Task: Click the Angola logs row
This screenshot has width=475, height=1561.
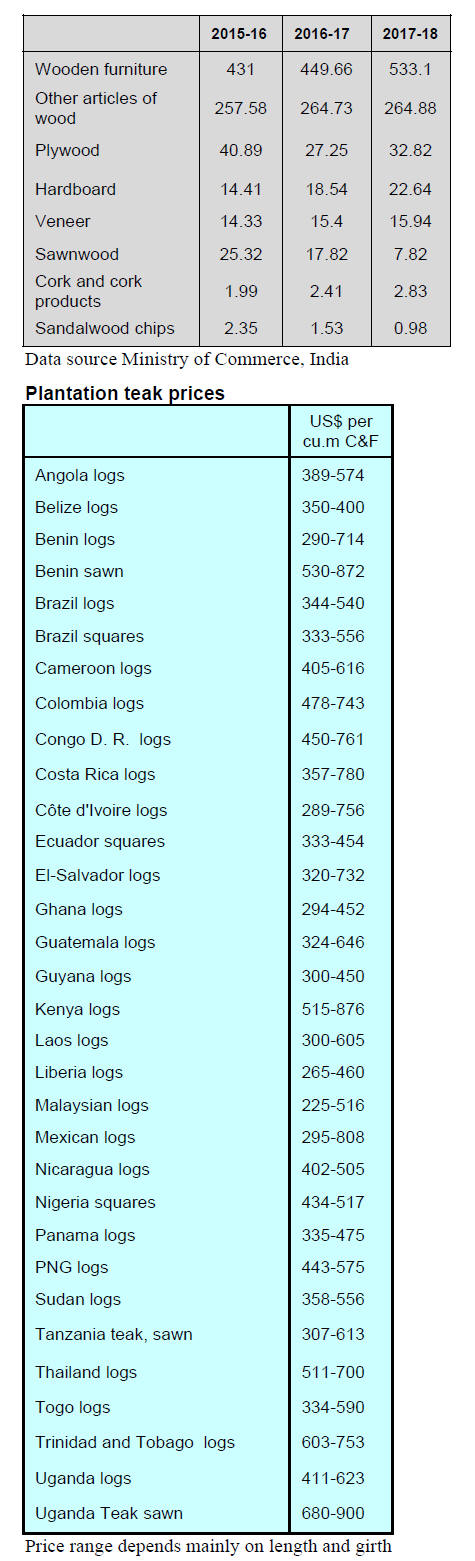Action: point(208,475)
